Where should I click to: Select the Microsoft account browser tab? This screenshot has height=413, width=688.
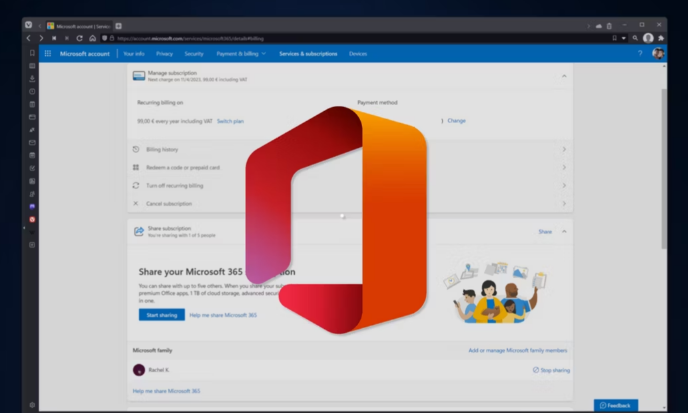pyautogui.click(x=79, y=26)
